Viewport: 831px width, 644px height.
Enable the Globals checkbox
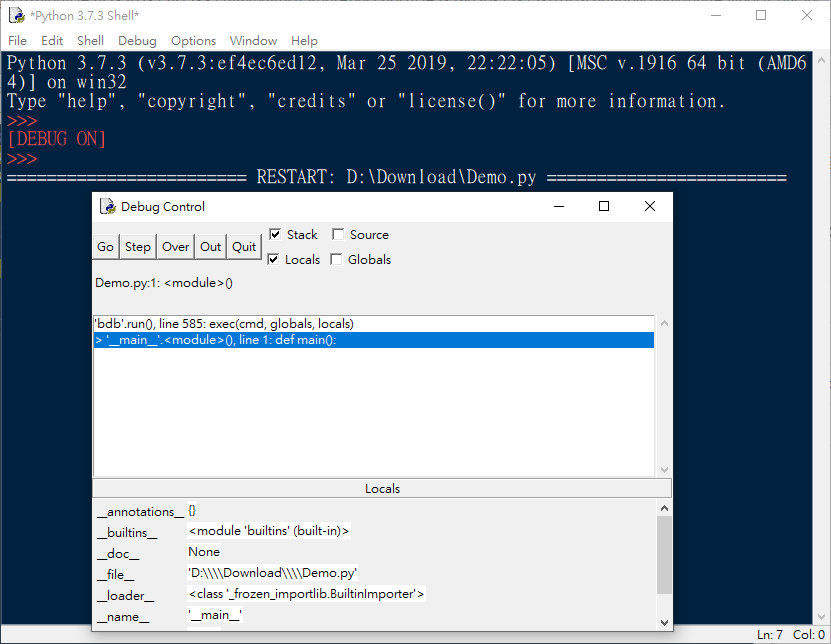click(336, 259)
